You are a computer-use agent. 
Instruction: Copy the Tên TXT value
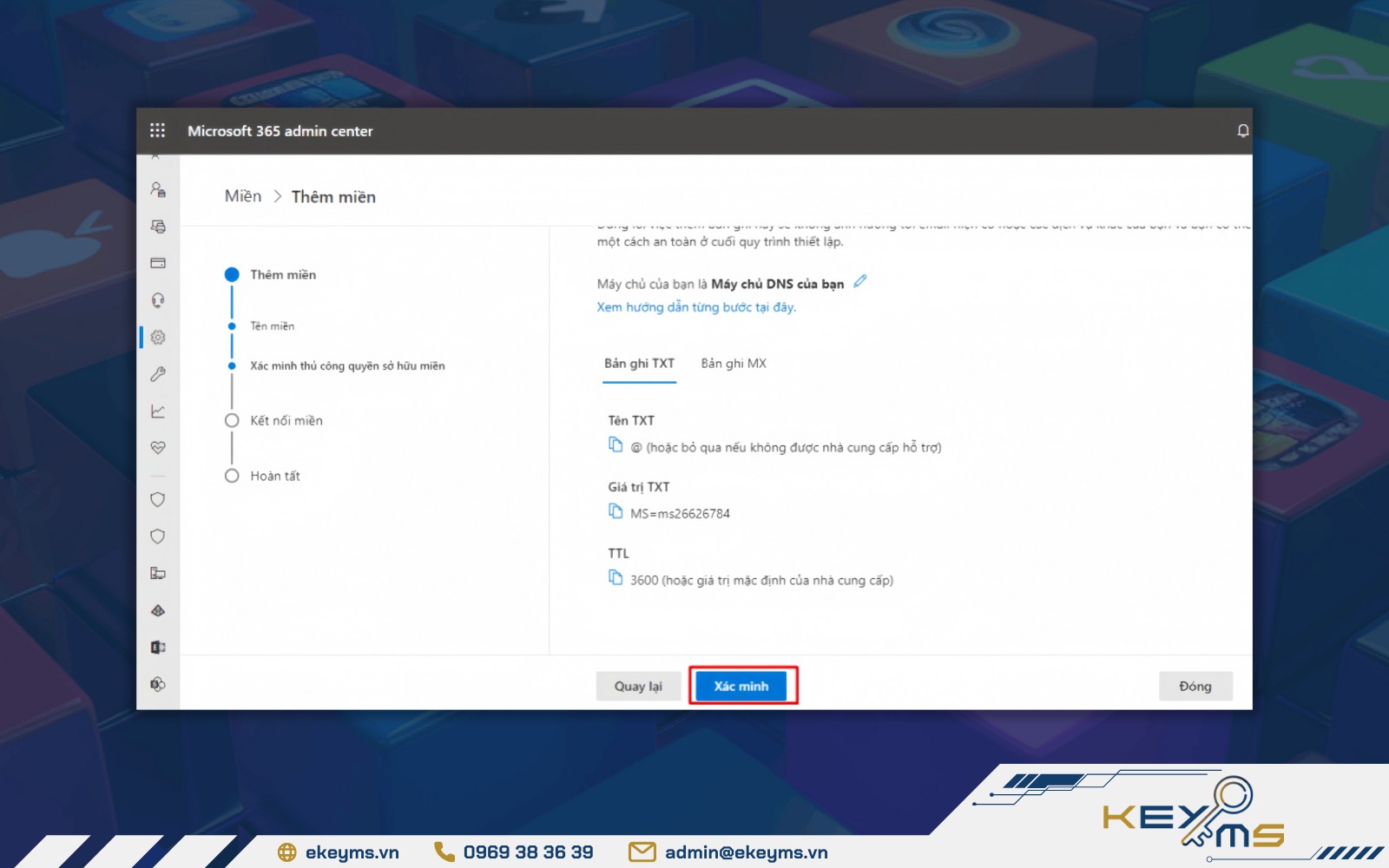(616, 445)
